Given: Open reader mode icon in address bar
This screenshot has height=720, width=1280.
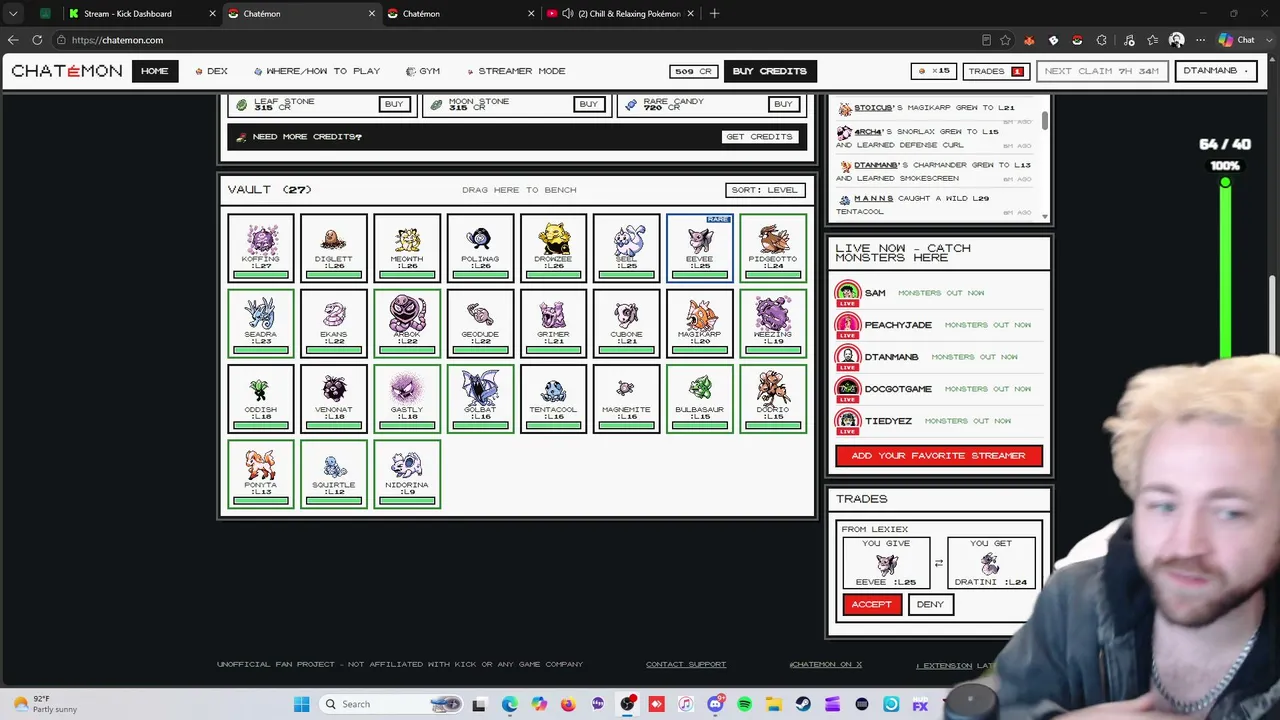Looking at the screenshot, I should tap(986, 40).
